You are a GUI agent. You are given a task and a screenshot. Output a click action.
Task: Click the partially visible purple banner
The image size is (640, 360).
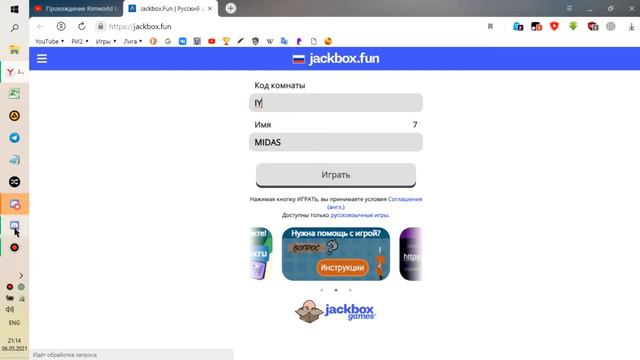point(411,254)
